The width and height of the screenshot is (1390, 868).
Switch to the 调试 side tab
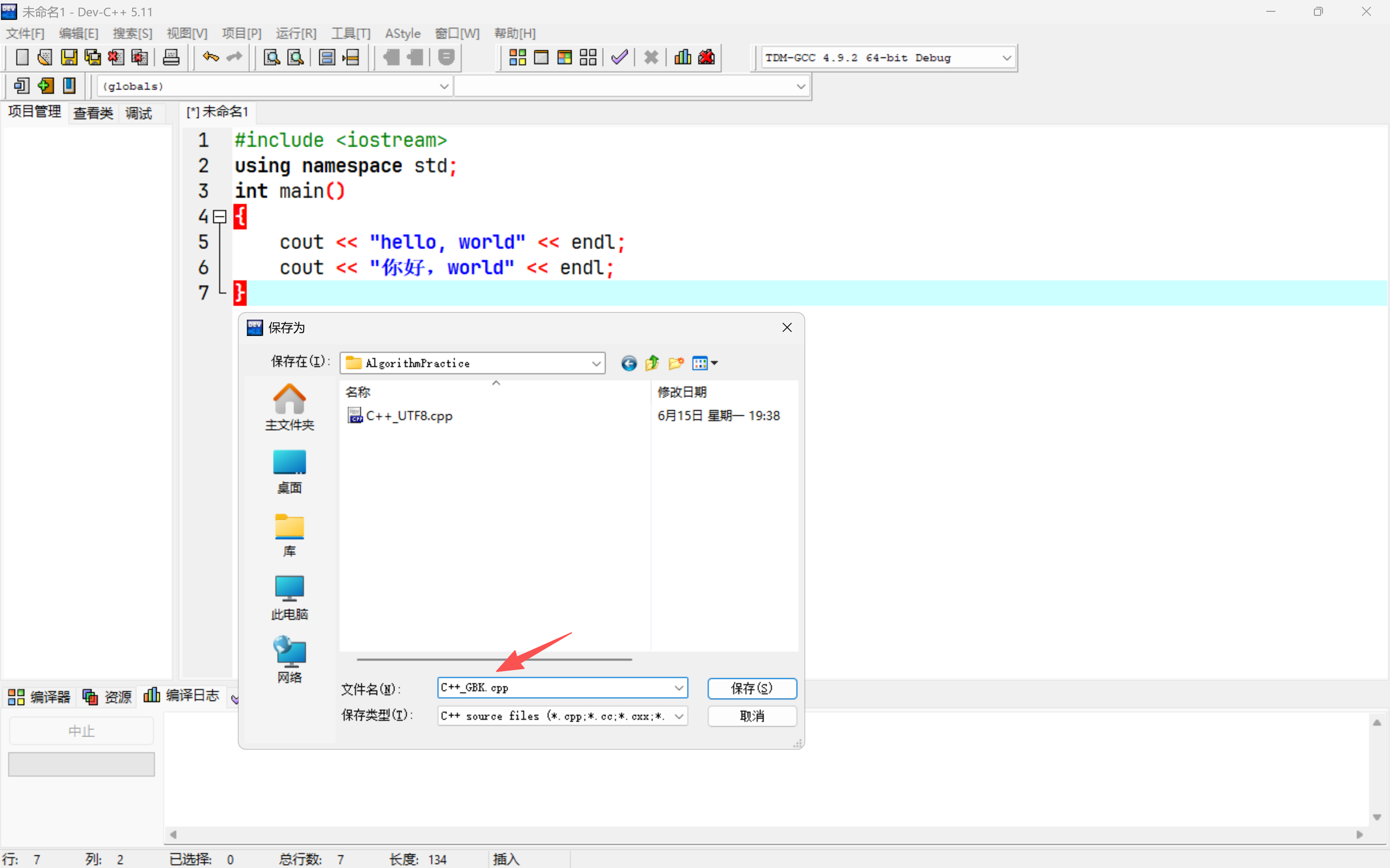[x=139, y=113]
